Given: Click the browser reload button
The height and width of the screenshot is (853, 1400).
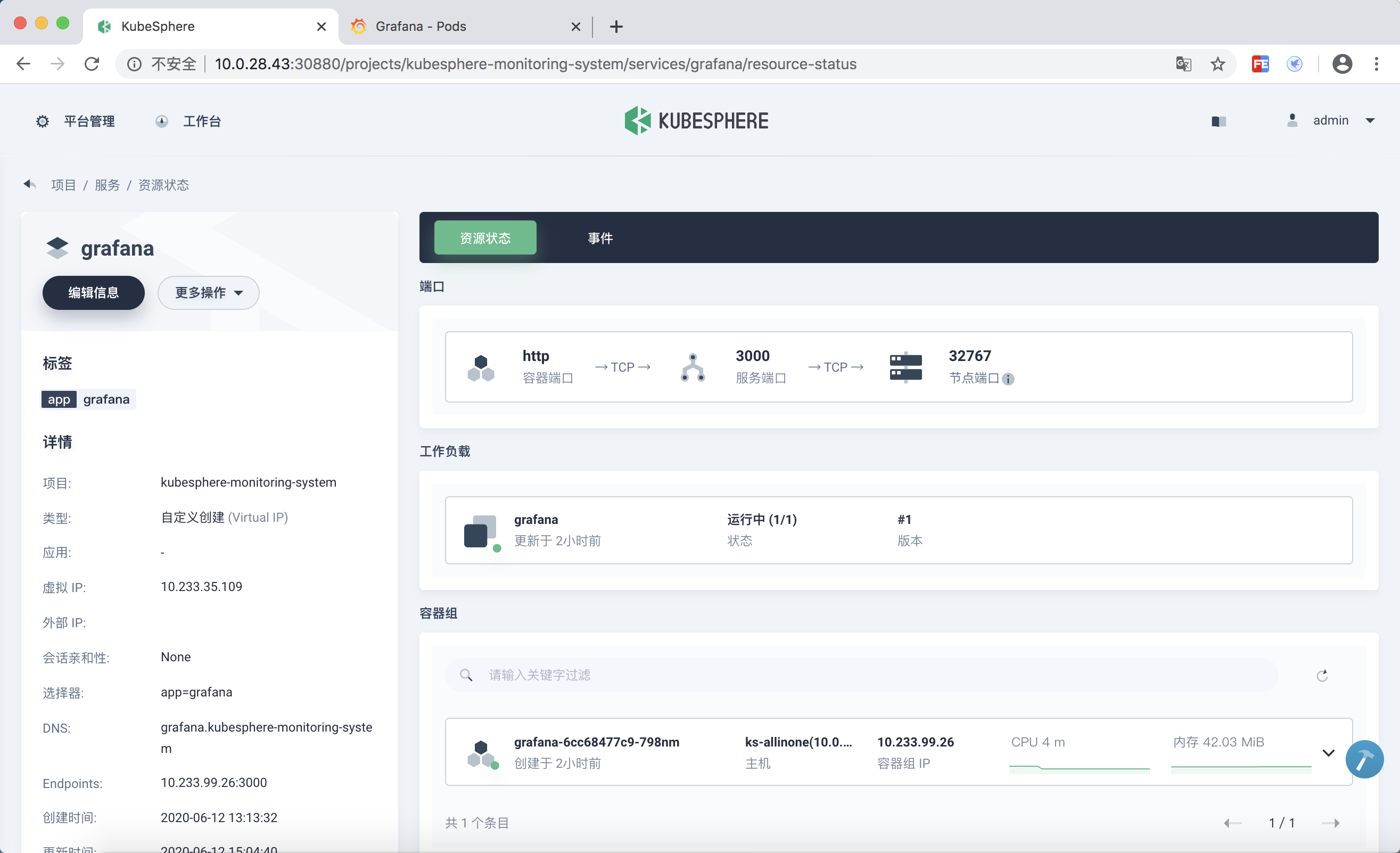Looking at the screenshot, I should [92, 64].
